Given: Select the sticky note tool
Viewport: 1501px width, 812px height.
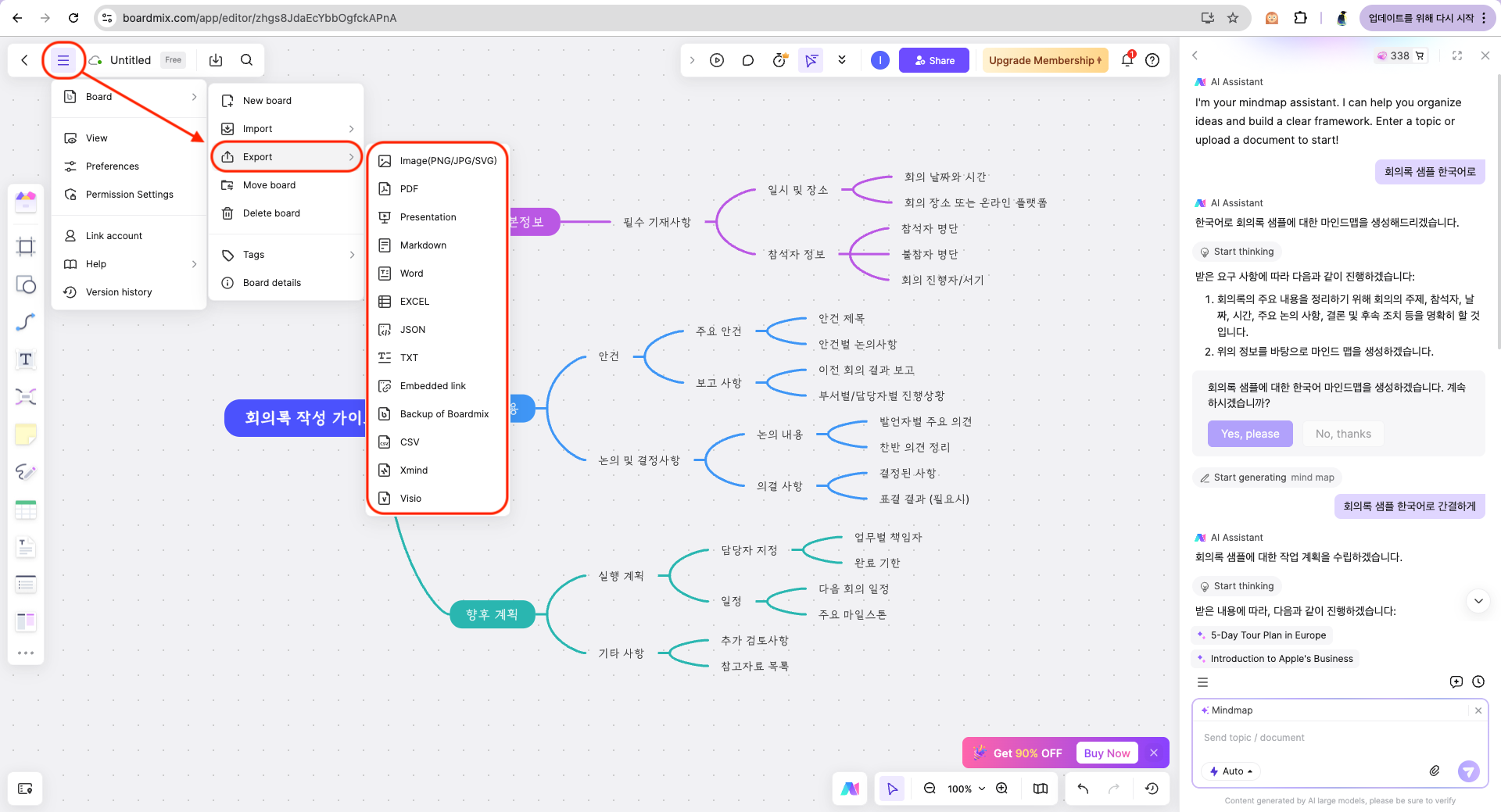Looking at the screenshot, I should tap(26, 434).
